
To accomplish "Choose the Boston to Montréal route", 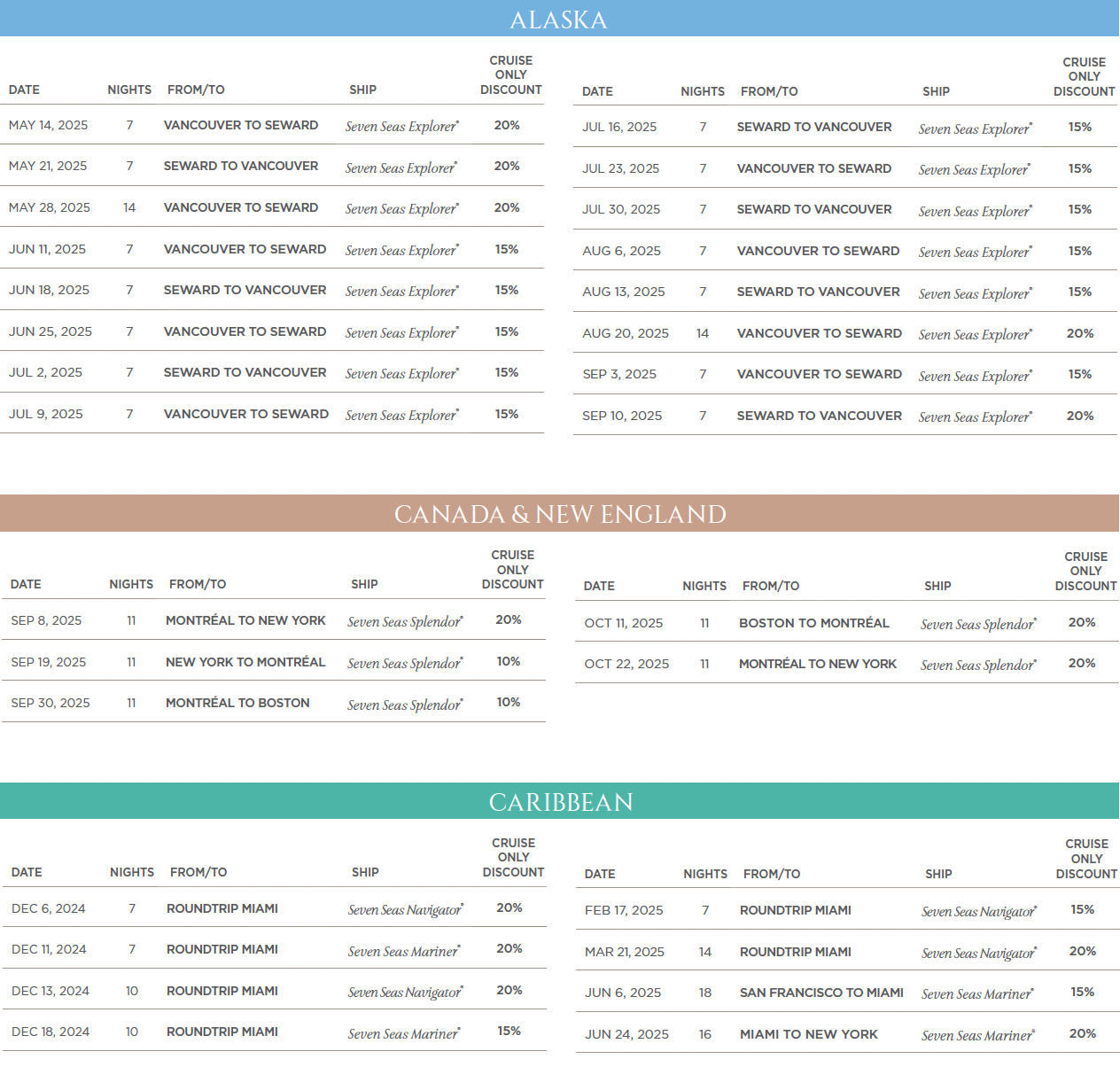I will coord(813,623).
